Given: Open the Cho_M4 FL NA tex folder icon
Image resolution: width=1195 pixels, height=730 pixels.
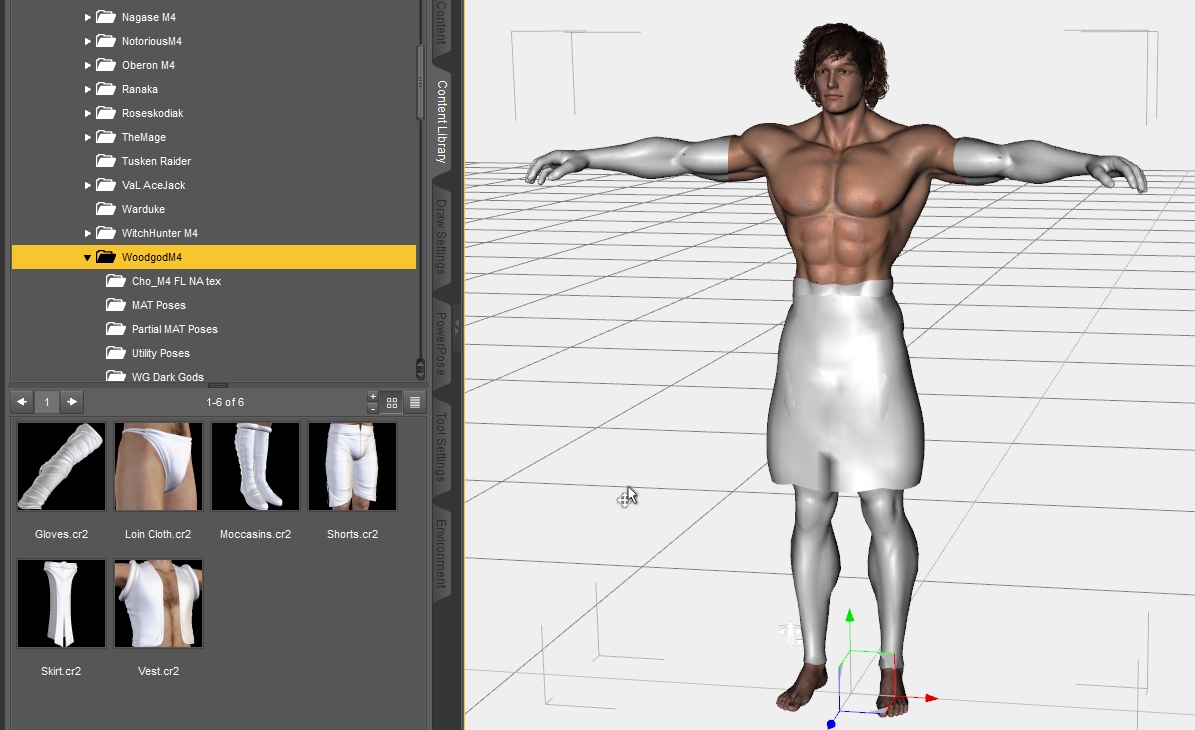Looking at the screenshot, I should click(115, 280).
